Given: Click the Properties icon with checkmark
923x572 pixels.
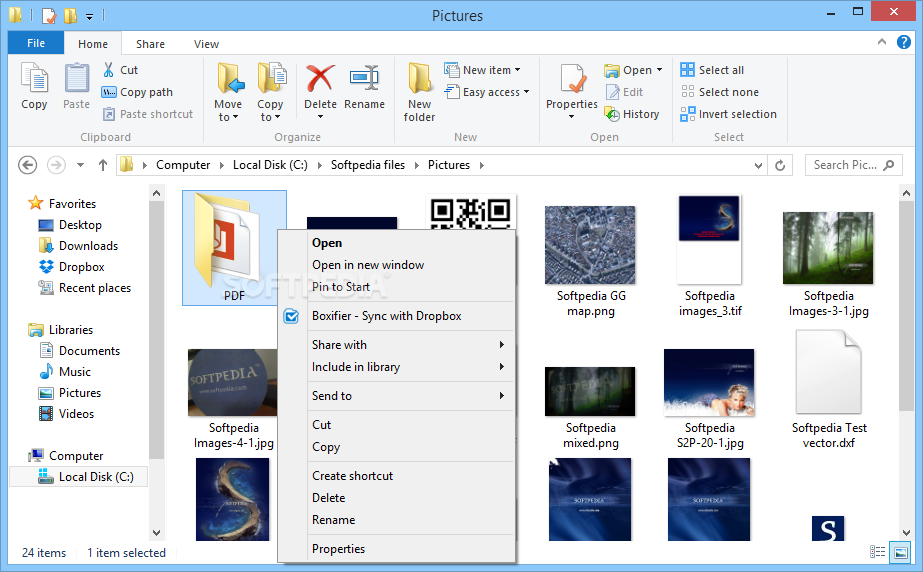Looking at the screenshot, I should click(572, 78).
